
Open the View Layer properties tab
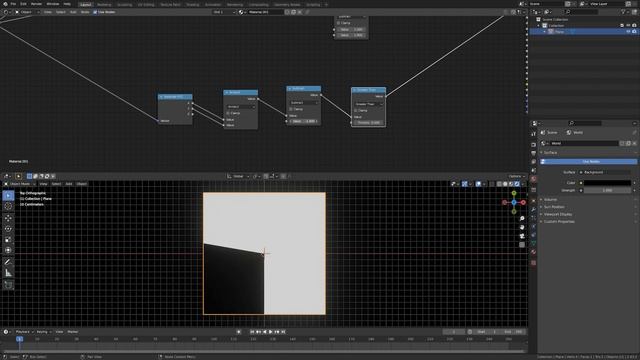click(533, 162)
